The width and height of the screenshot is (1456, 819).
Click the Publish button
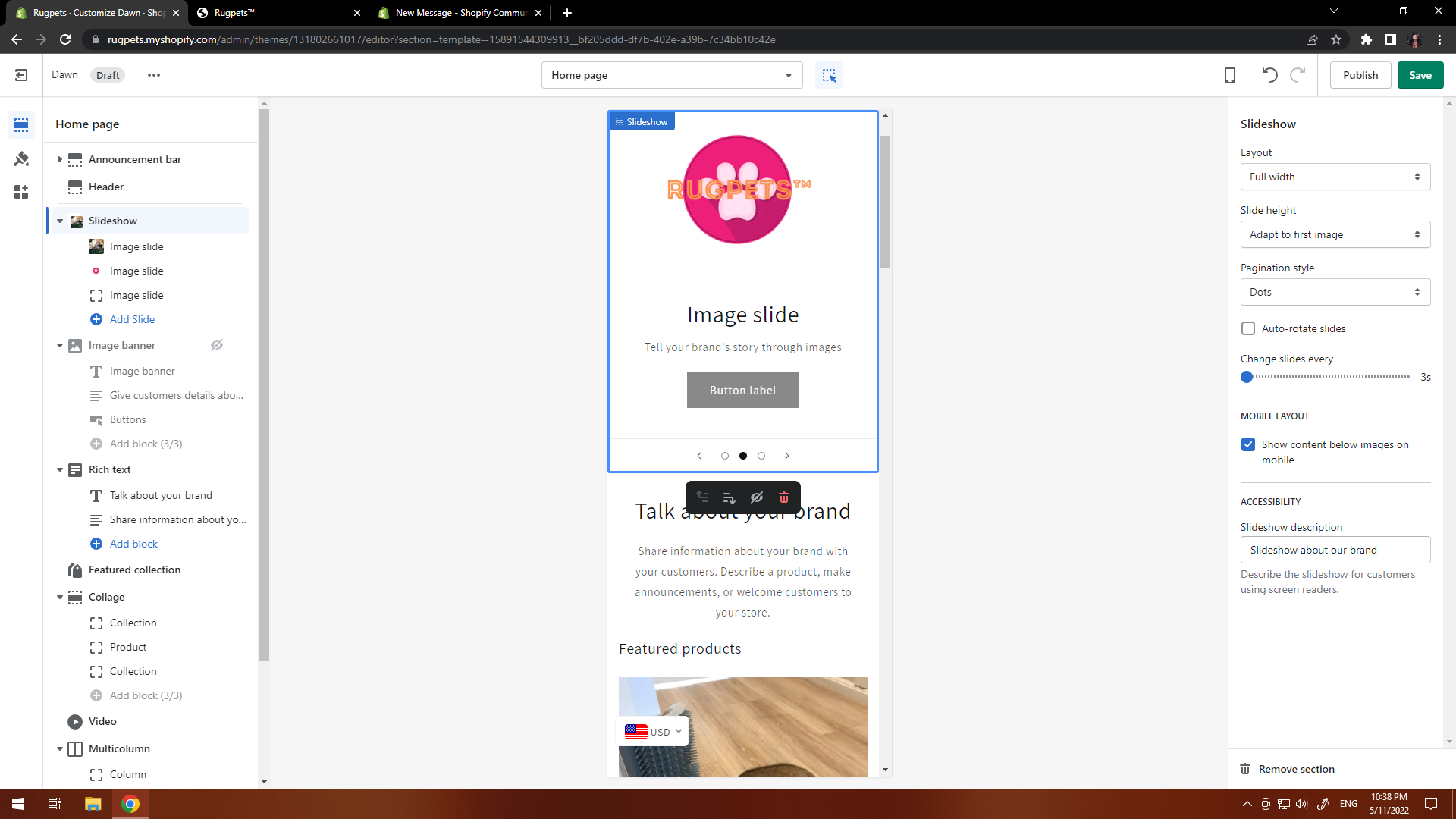(1360, 75)
